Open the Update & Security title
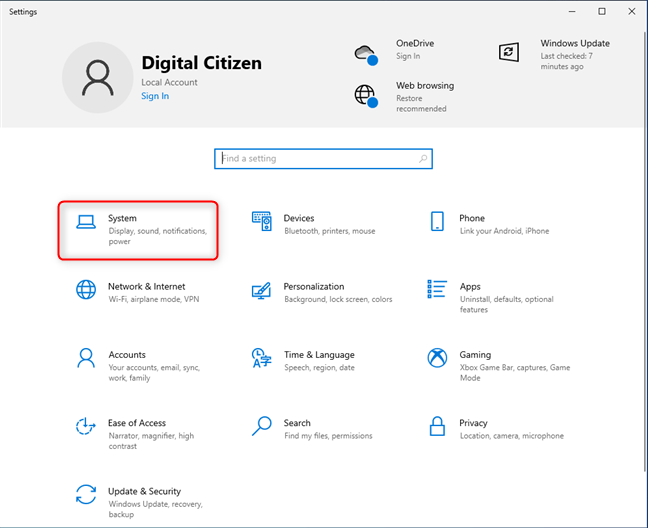This screenshot has width=648, height=528. click(145, 491)
